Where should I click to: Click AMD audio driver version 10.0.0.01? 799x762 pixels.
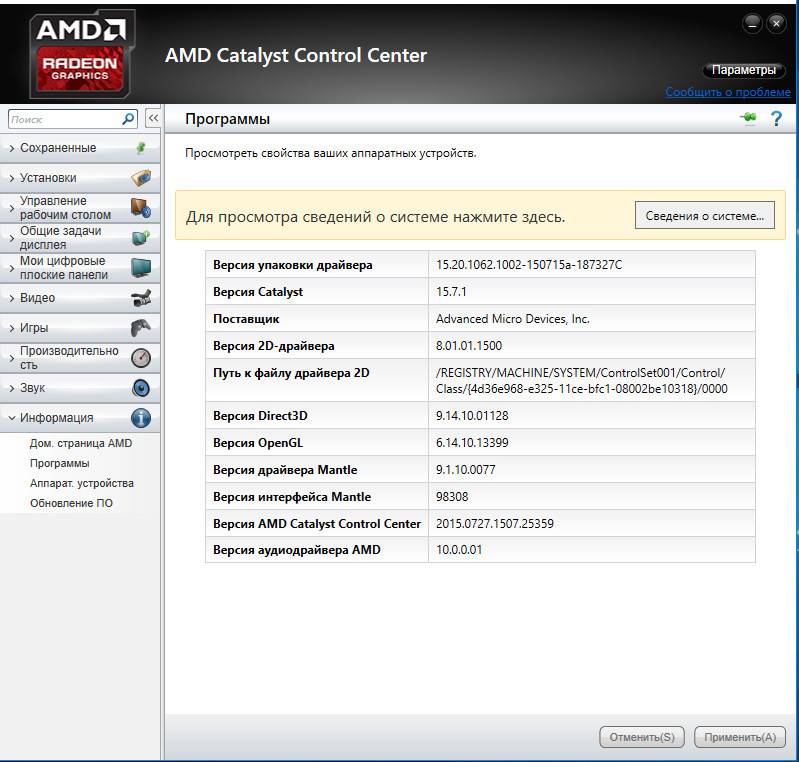[459, 550]
